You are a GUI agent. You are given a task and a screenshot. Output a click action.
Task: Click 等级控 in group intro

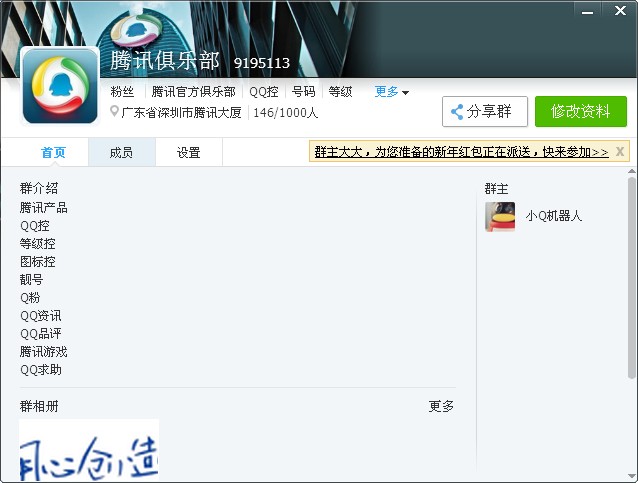click(x=37, y=244)
